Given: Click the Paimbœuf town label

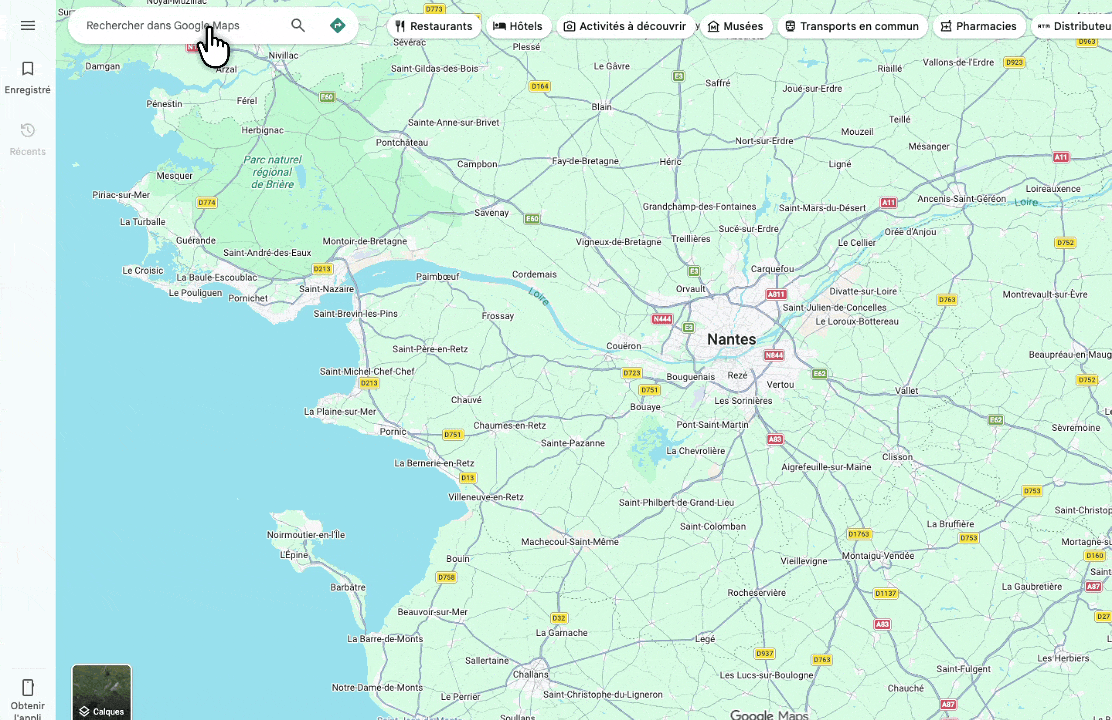Looking at the screenshot, I should [438, 277].
